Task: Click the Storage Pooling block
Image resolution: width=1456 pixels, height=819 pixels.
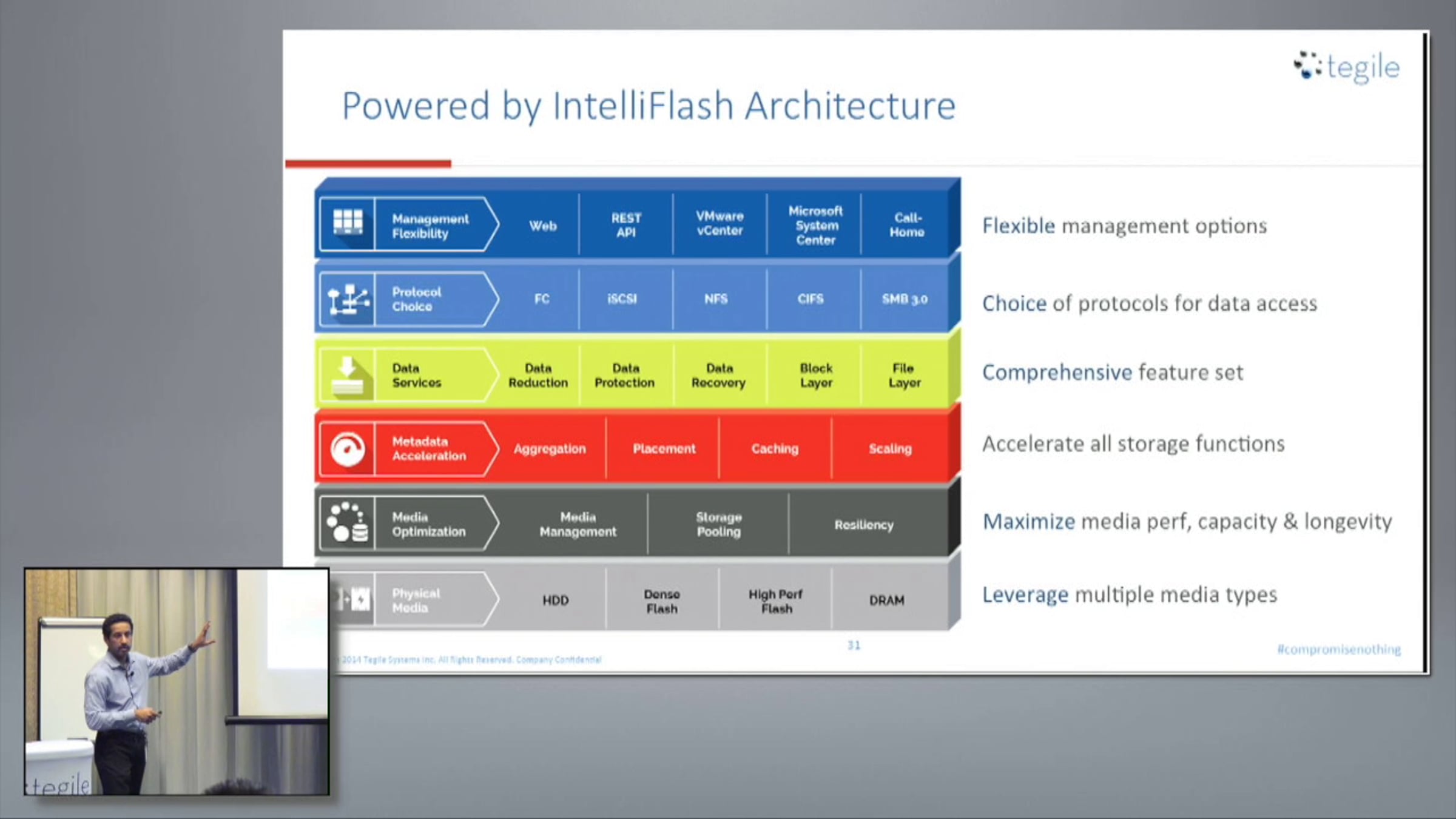Action: coord(718,524)
